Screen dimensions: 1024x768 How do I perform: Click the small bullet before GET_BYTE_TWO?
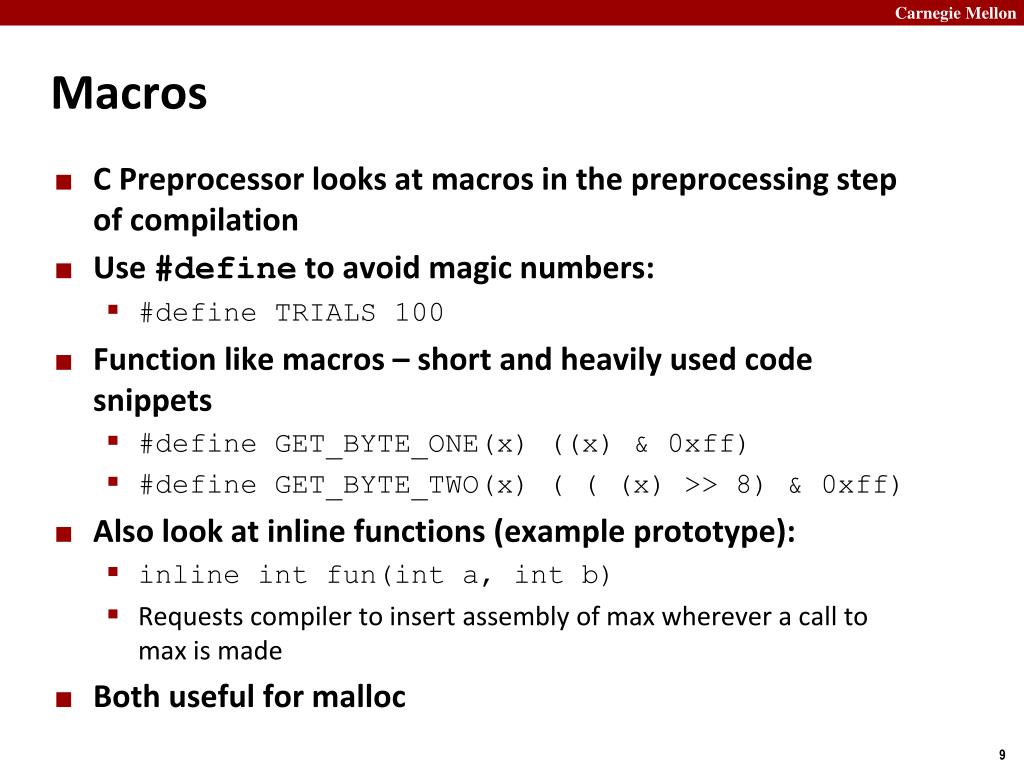[x=113, y=482]
